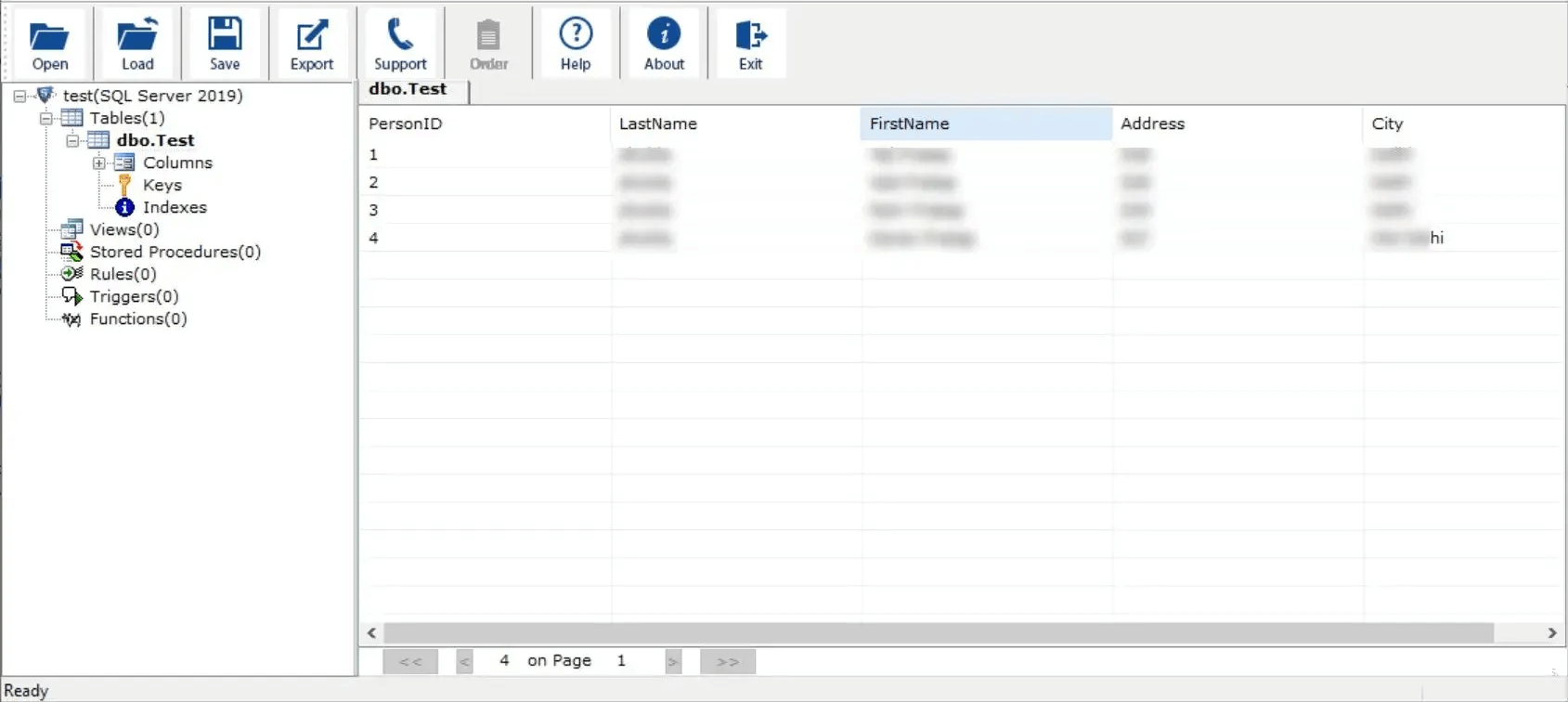This screenshot has width=1568, height=702.
Task: Go to first page with << button
Action: tap(410, 661)
